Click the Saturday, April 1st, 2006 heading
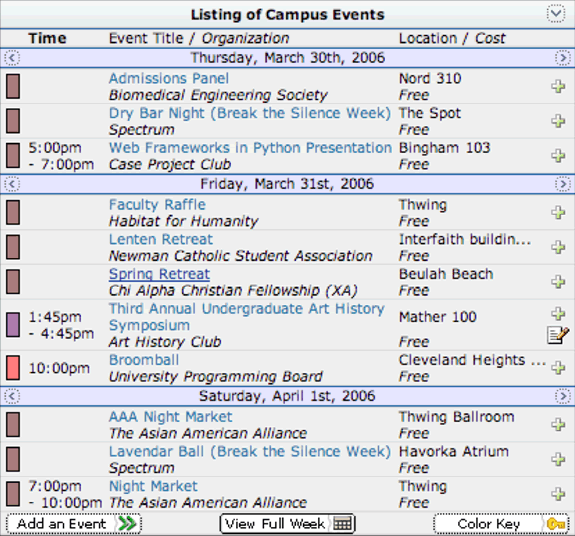575x536 pixels. 287,396
